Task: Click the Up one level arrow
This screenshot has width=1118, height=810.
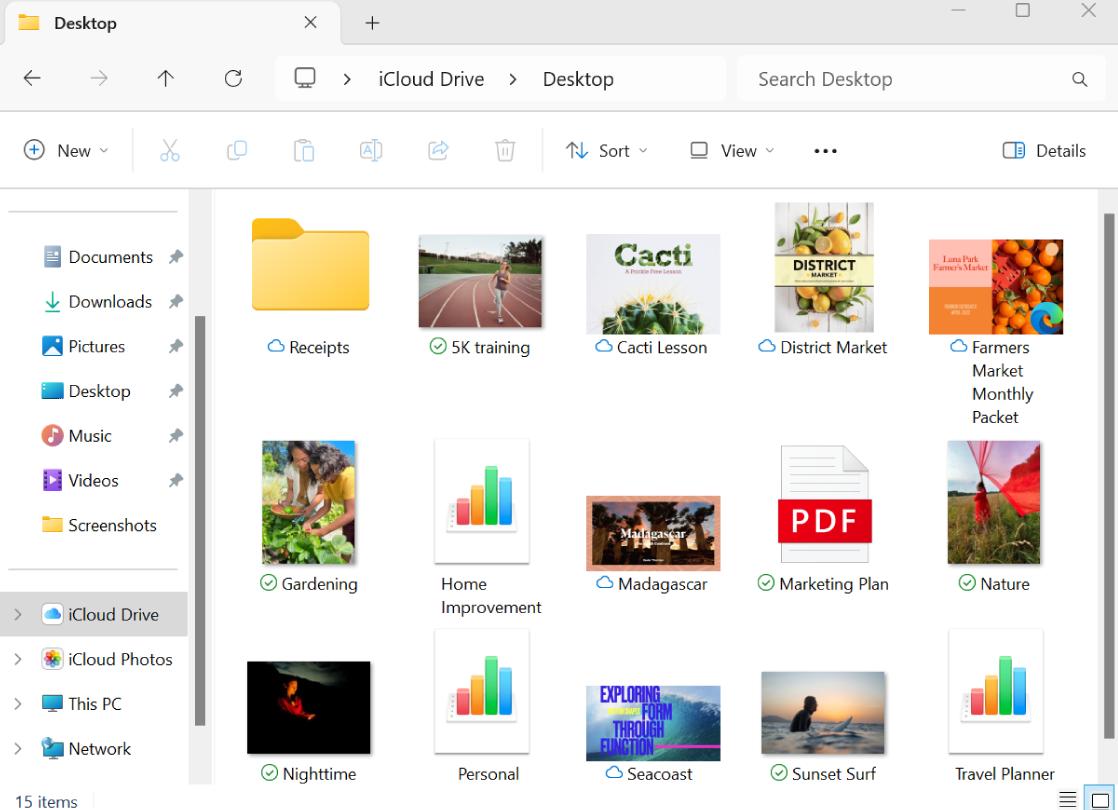Action: 165,79
